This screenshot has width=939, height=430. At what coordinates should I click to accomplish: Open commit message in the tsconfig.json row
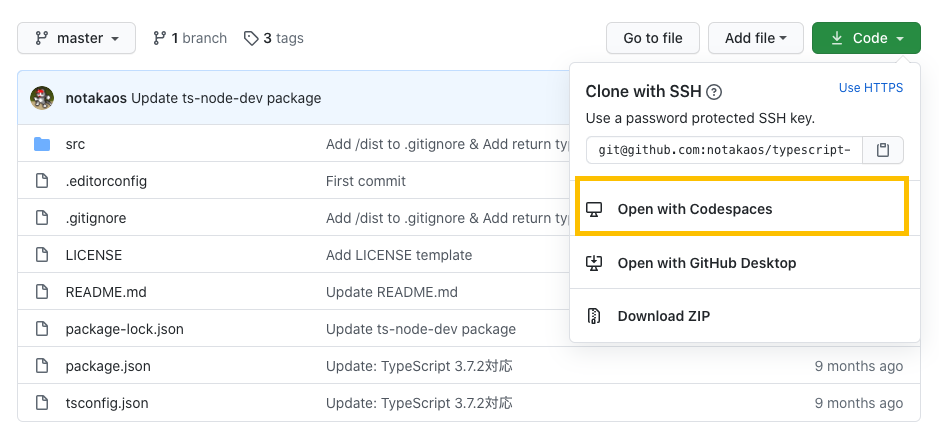pos(419,403)
